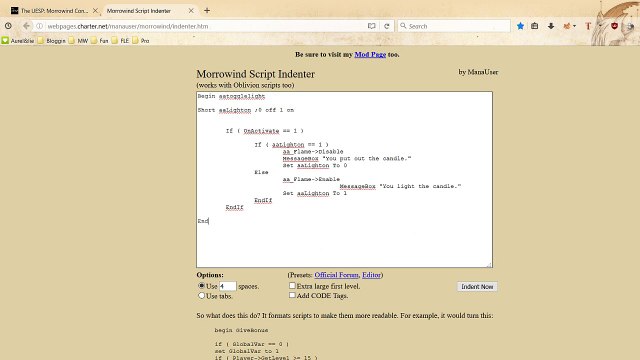Open the history clock icon

pos(8,26)
